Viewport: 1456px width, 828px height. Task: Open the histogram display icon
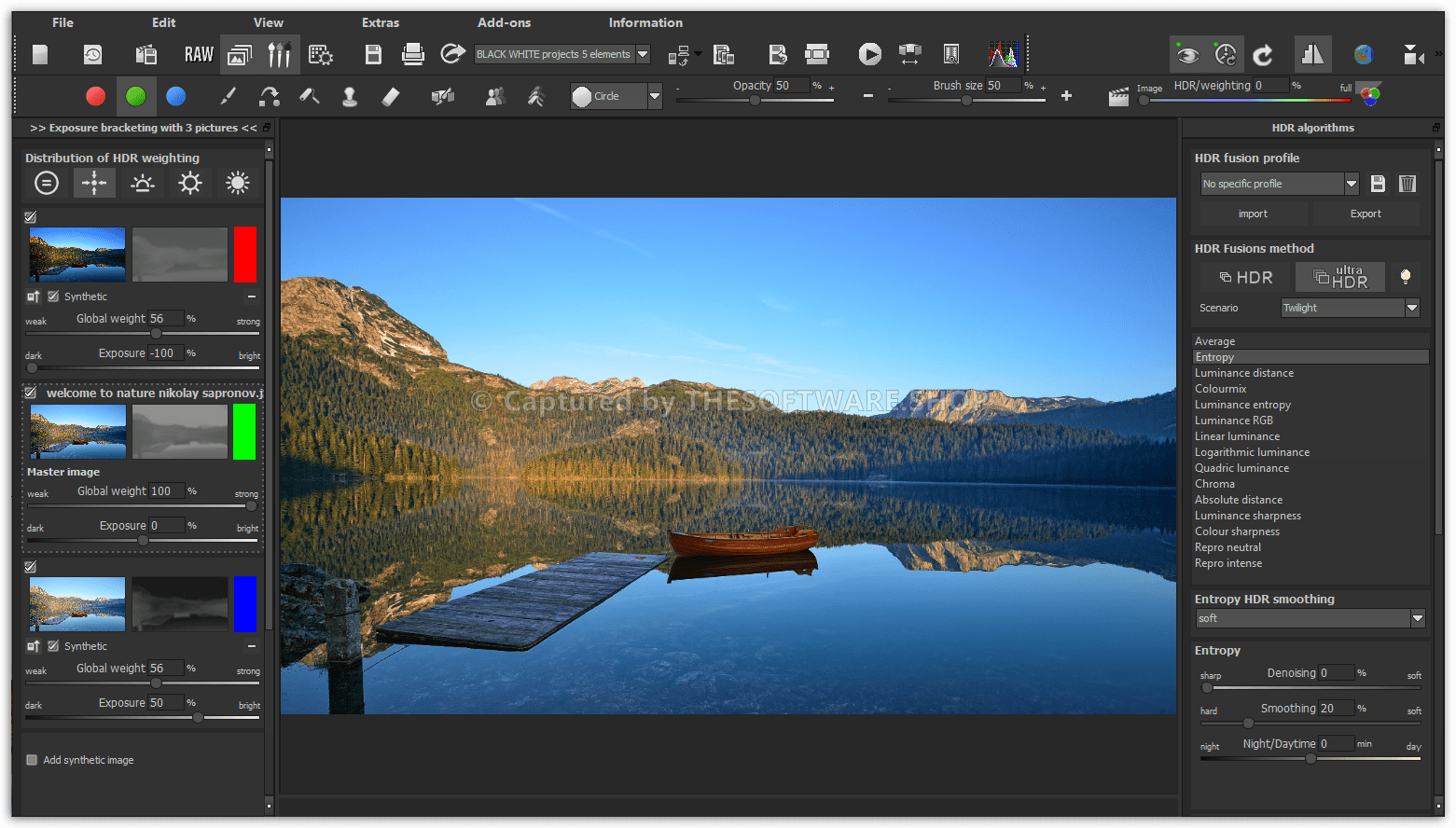[1003, 55]
